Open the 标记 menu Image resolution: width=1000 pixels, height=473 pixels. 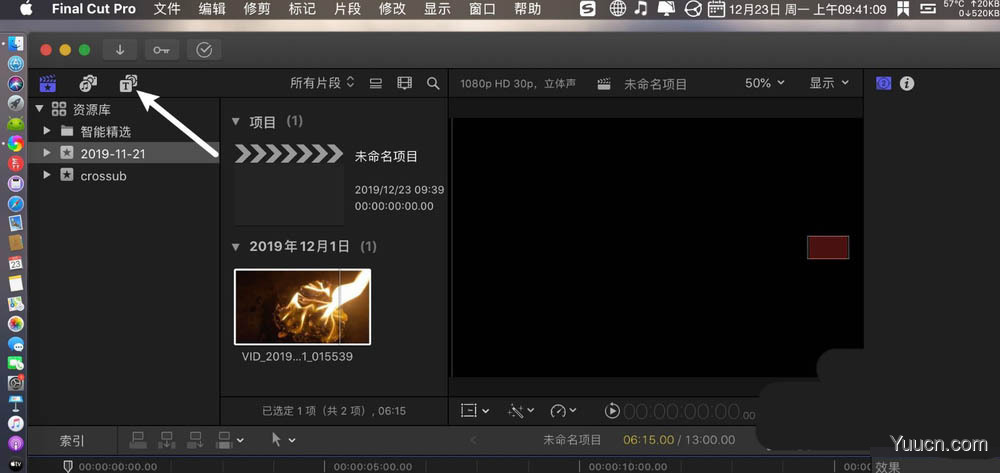click(x=302, y=9)
